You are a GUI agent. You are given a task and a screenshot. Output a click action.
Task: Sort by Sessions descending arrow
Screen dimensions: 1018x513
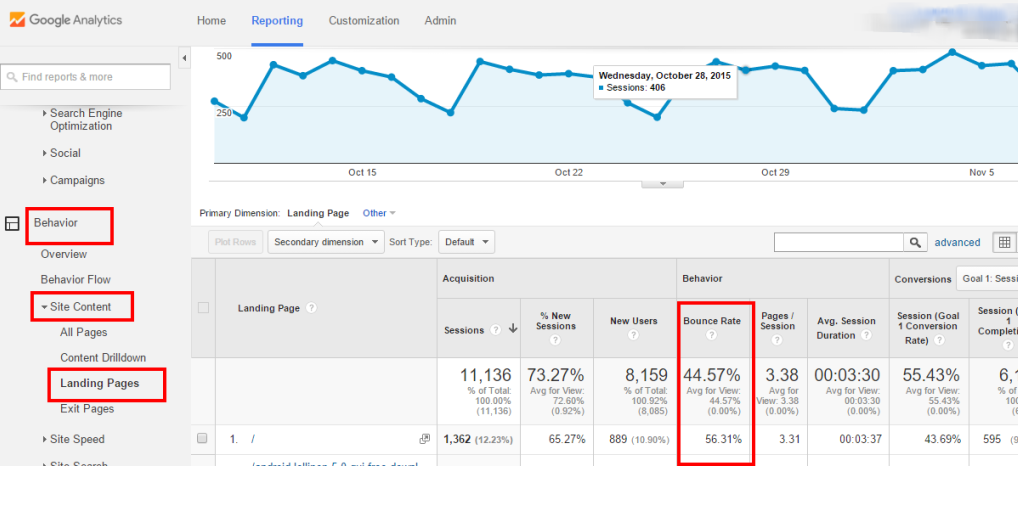click(513, 329)
